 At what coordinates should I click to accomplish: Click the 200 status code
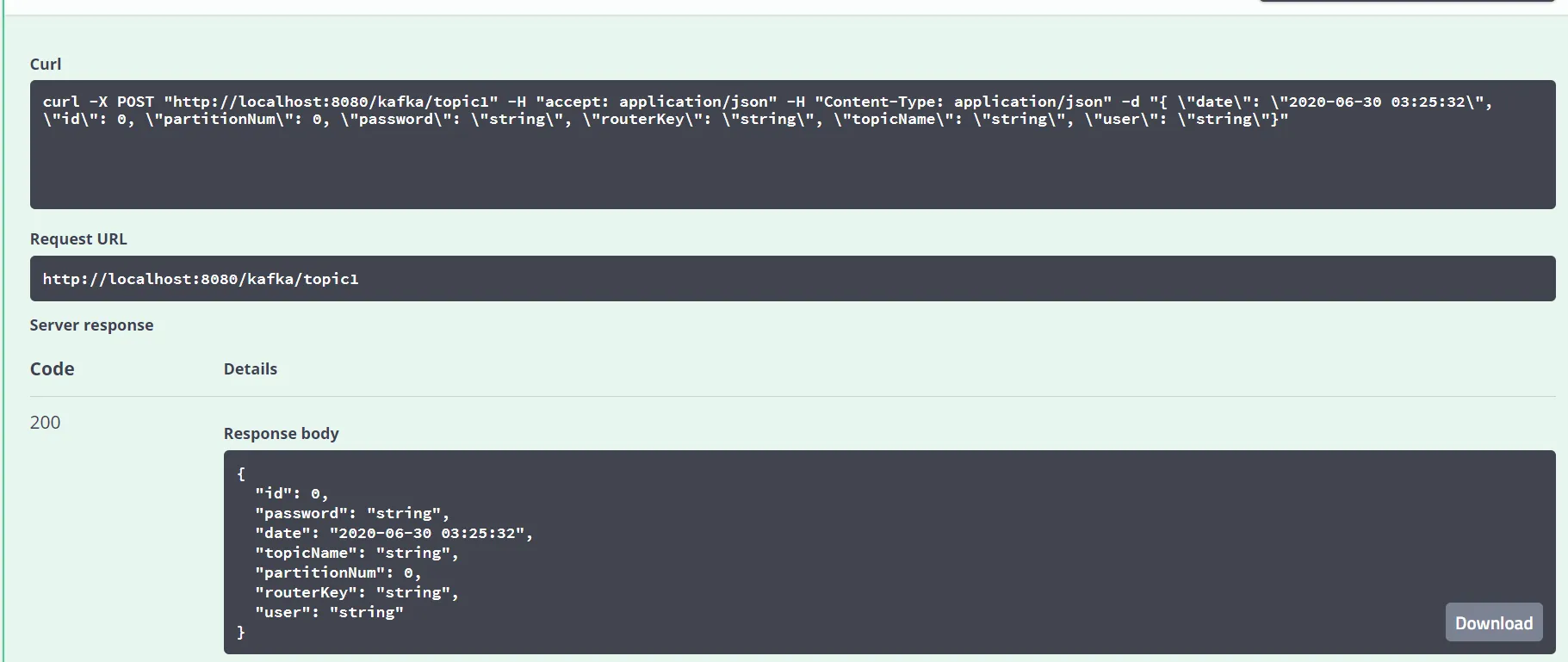coord(45,423)
